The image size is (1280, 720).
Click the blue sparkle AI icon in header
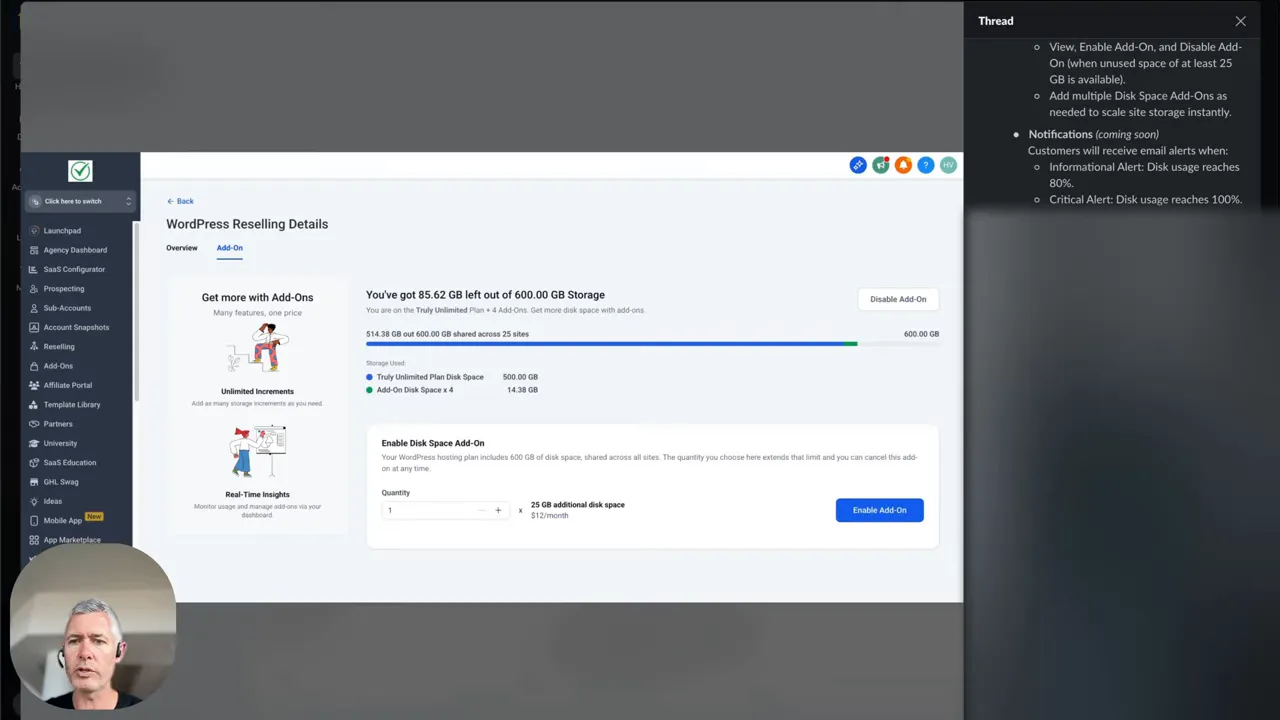pos(858,165)
